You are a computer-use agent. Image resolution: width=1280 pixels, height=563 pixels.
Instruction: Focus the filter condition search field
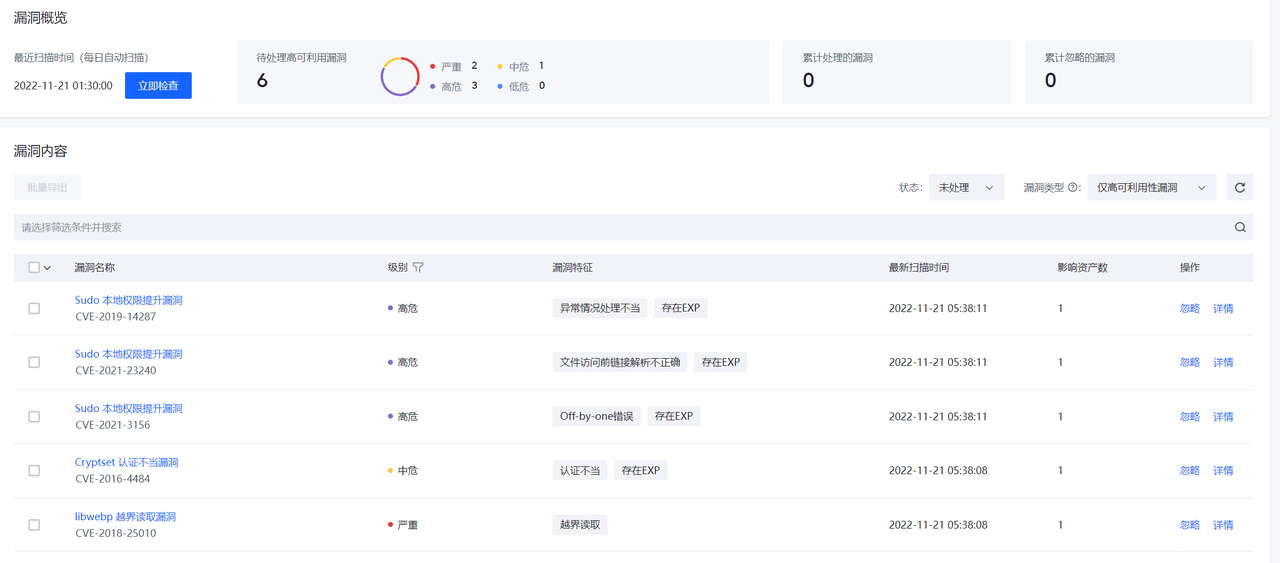pyautogui.click(x=620, y=227)
